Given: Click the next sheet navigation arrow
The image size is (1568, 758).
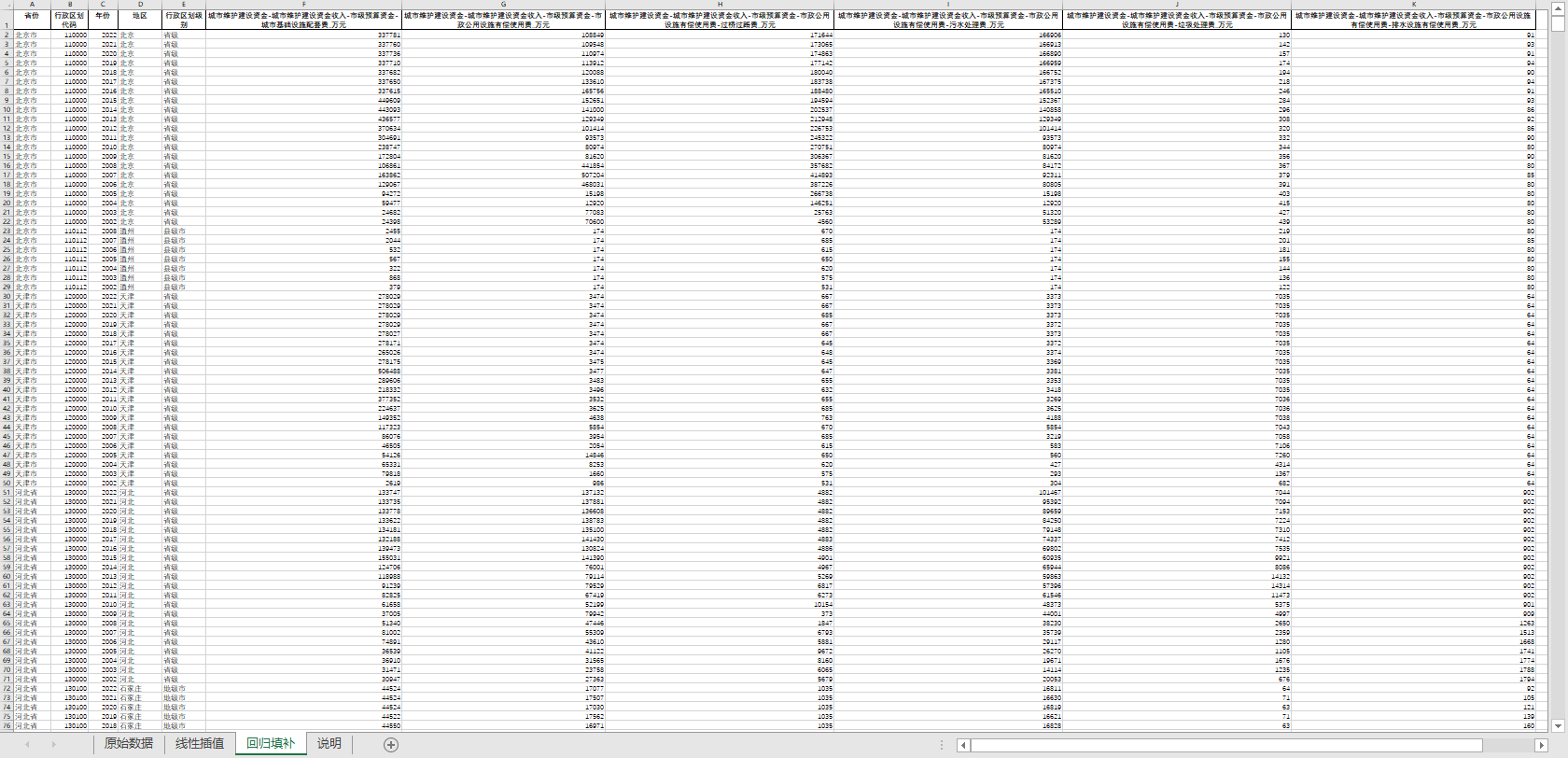Looking at the screenshot, I should [x=53, y=744].
